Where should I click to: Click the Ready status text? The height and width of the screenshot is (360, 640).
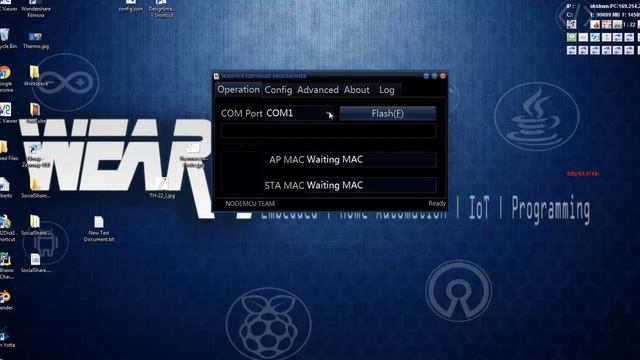[x=437, y=203]
